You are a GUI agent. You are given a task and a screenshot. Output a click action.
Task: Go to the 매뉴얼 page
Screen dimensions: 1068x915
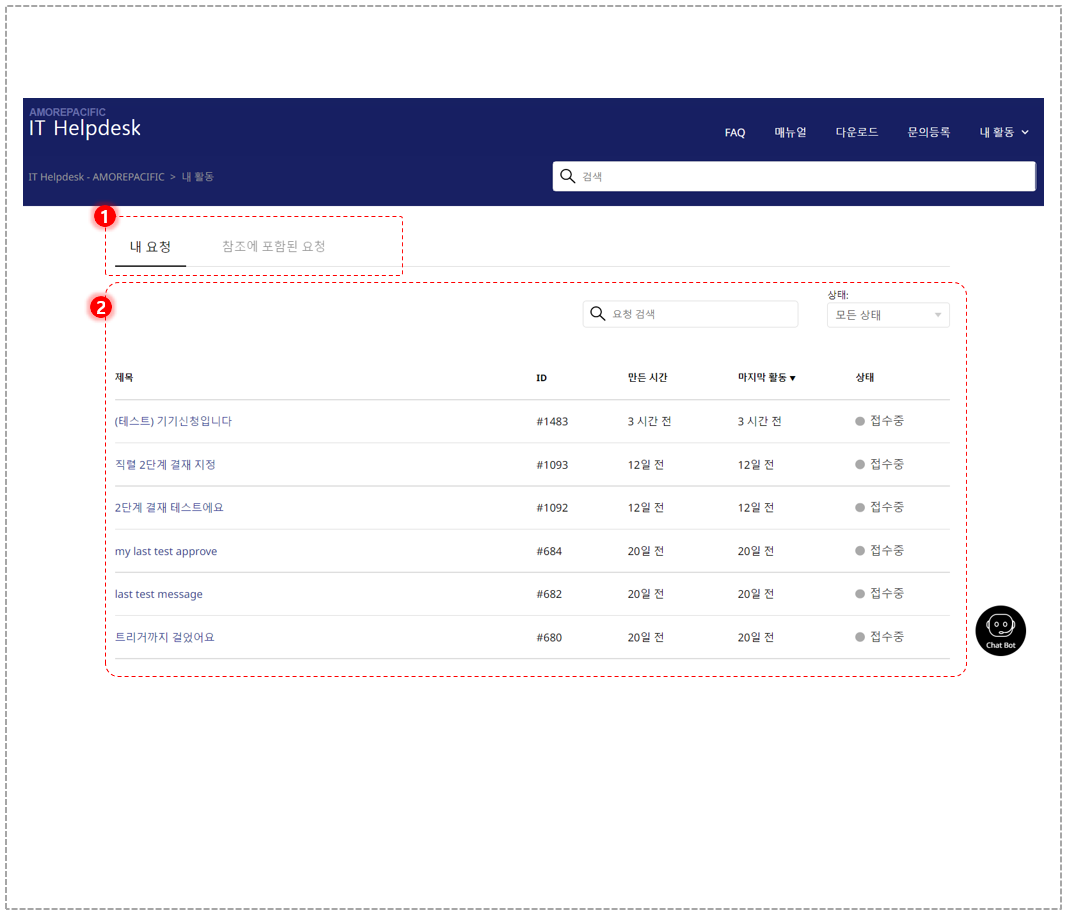point(790,132)
